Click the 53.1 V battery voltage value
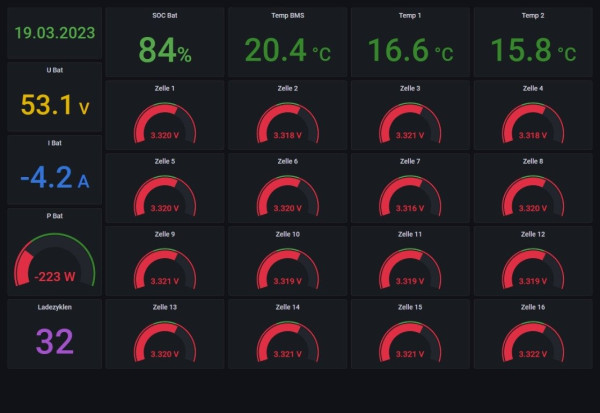 pyautogui.click(x=54, y=105)
